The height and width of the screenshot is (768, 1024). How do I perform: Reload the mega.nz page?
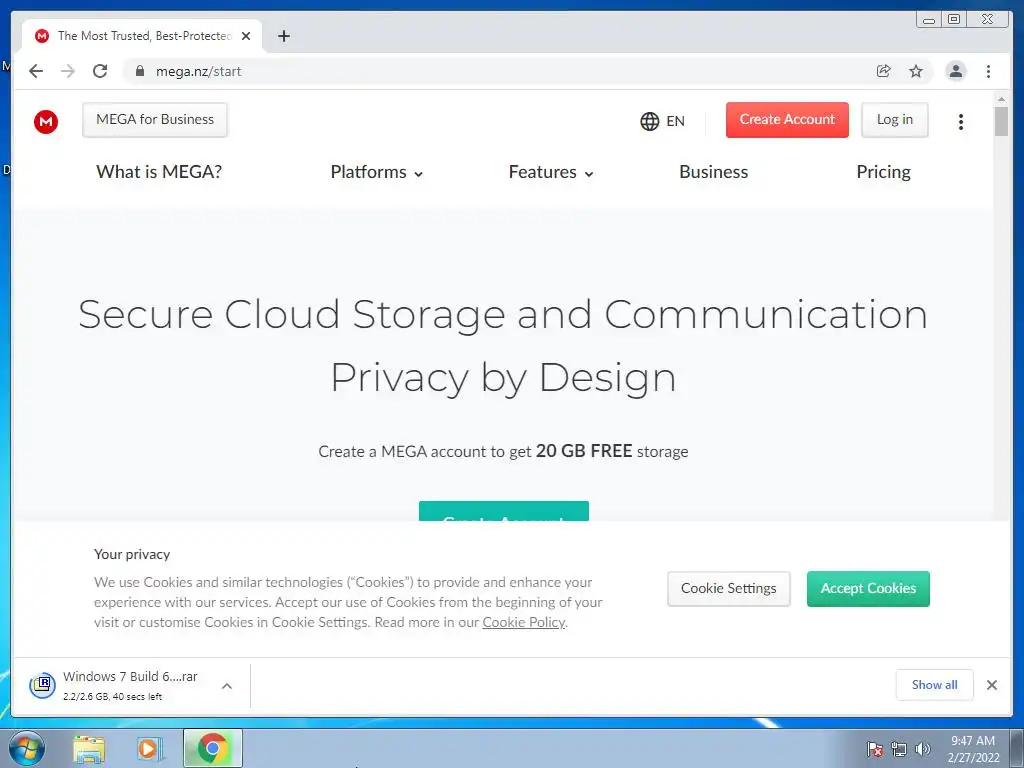click(x=100, y=71)
